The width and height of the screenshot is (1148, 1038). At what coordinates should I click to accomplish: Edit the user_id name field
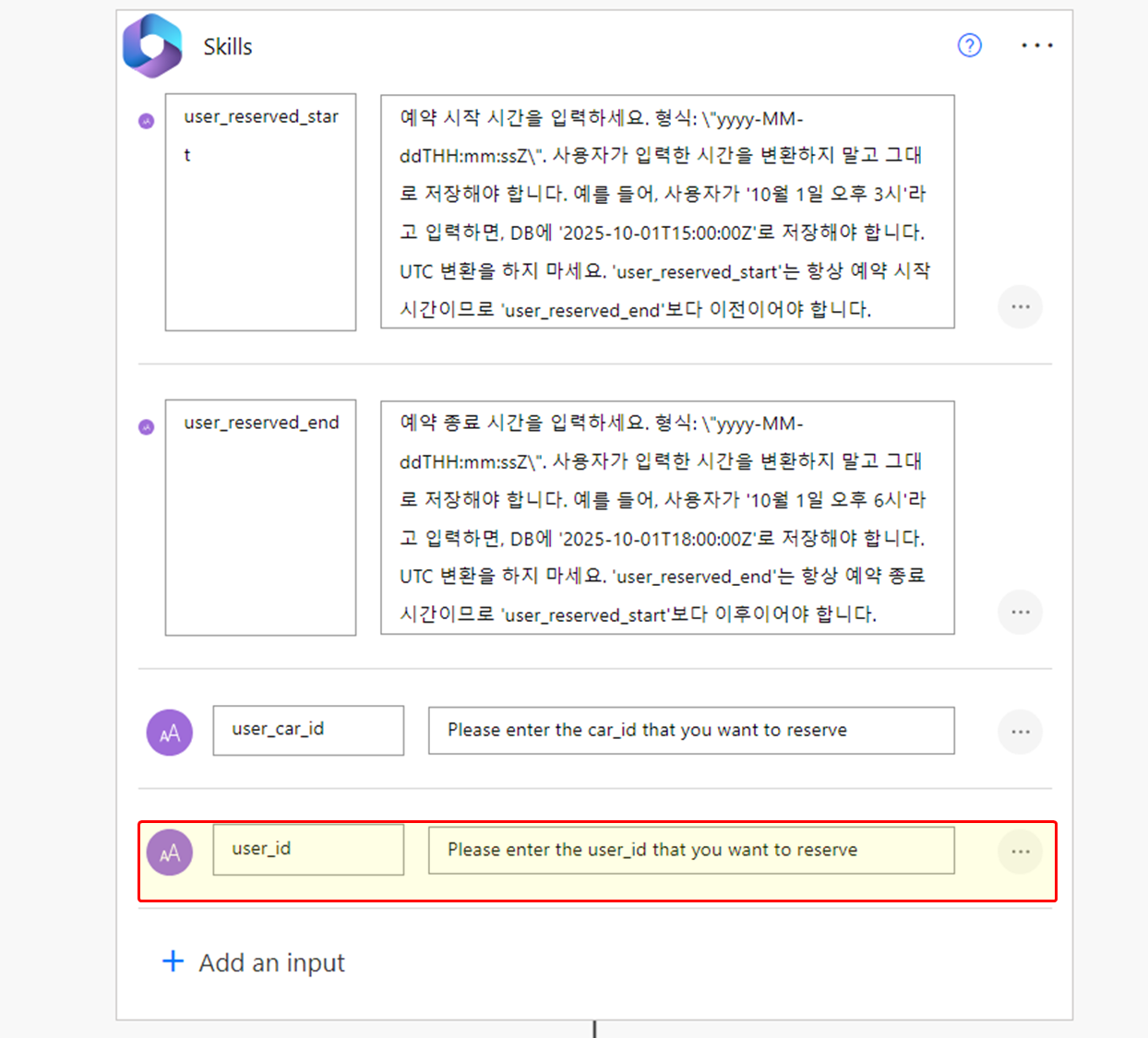pyautogui.click(x=308, y=850)
